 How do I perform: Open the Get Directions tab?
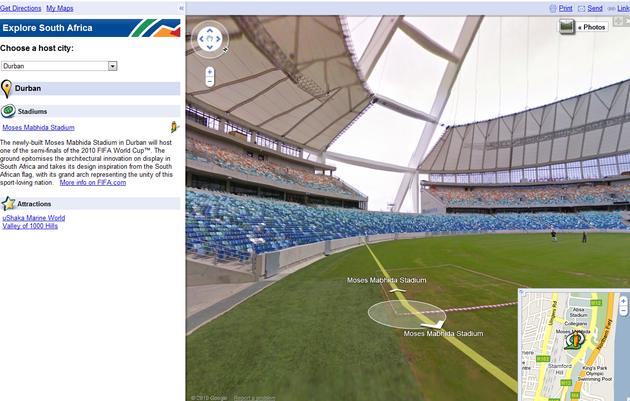(20, 8)
